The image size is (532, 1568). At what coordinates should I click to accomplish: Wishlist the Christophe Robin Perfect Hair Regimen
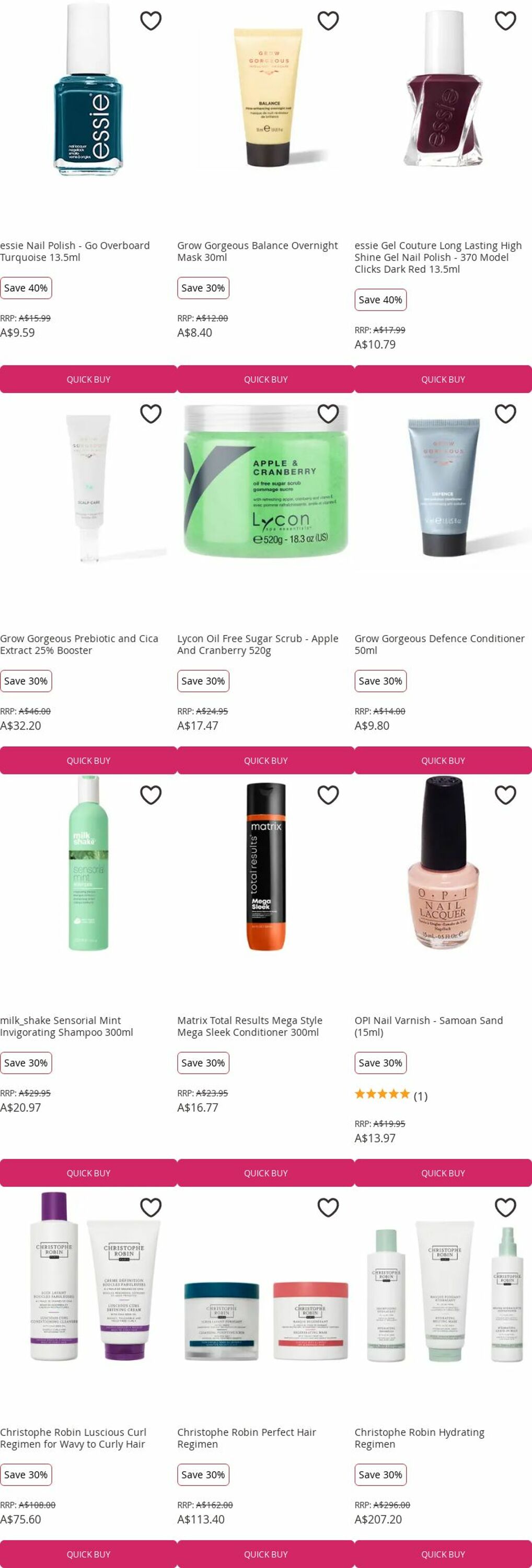(328, 1207)
